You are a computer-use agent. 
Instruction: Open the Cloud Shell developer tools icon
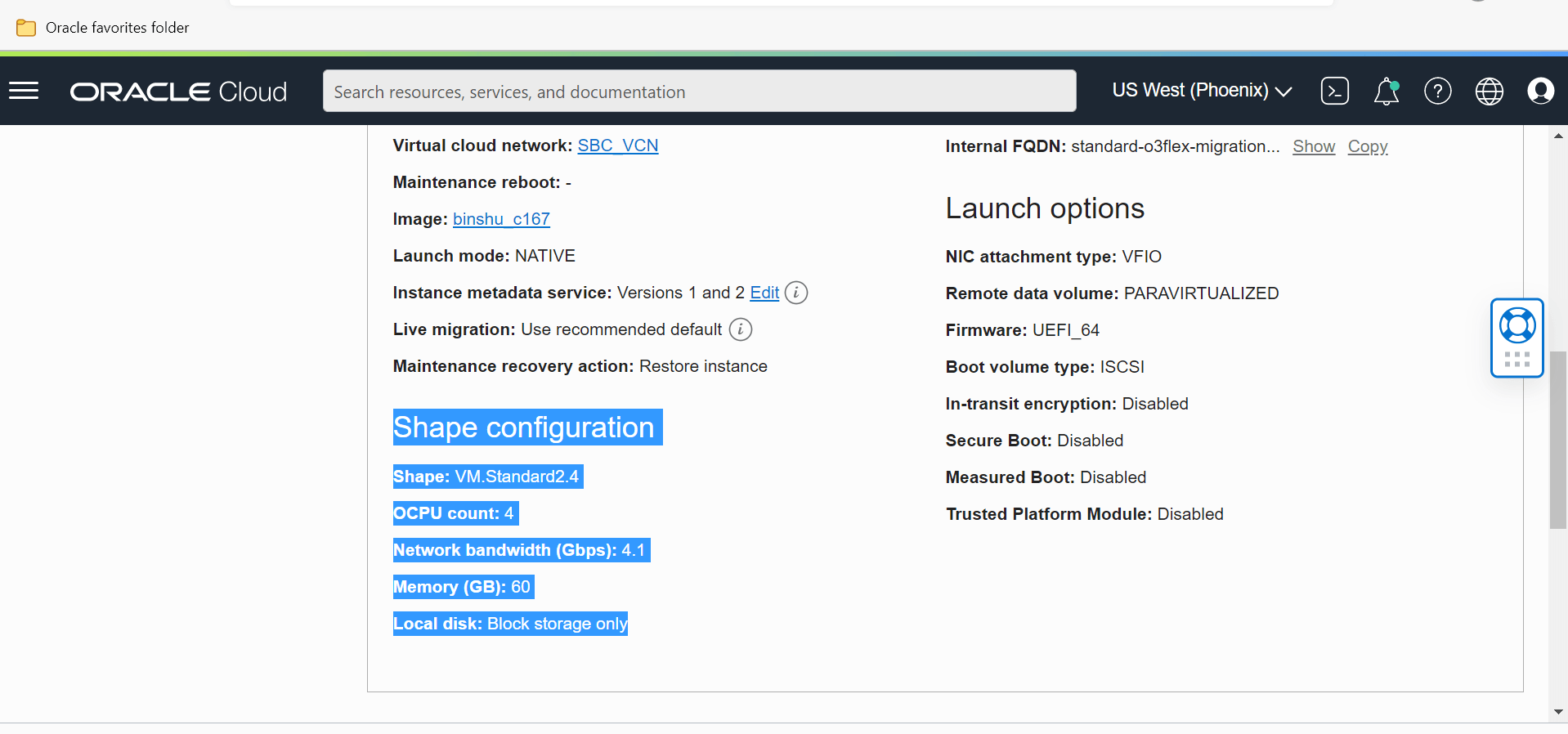pyautogui.click(x=1334, y=91)
